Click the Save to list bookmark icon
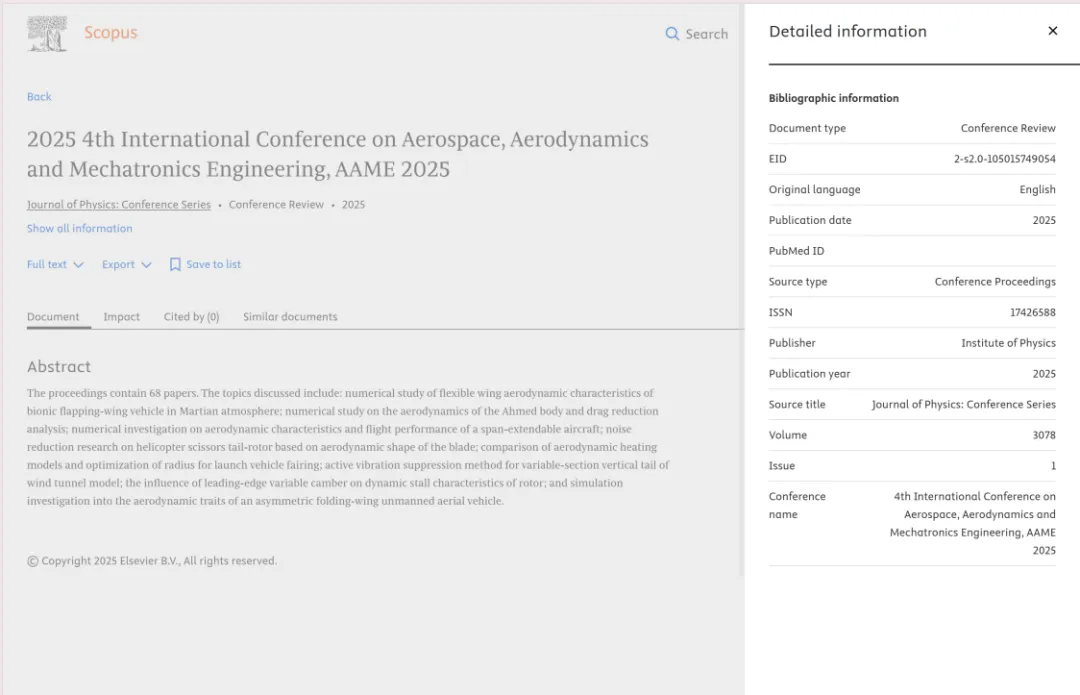Viewport: 1080px width, 695px height. 175,265
